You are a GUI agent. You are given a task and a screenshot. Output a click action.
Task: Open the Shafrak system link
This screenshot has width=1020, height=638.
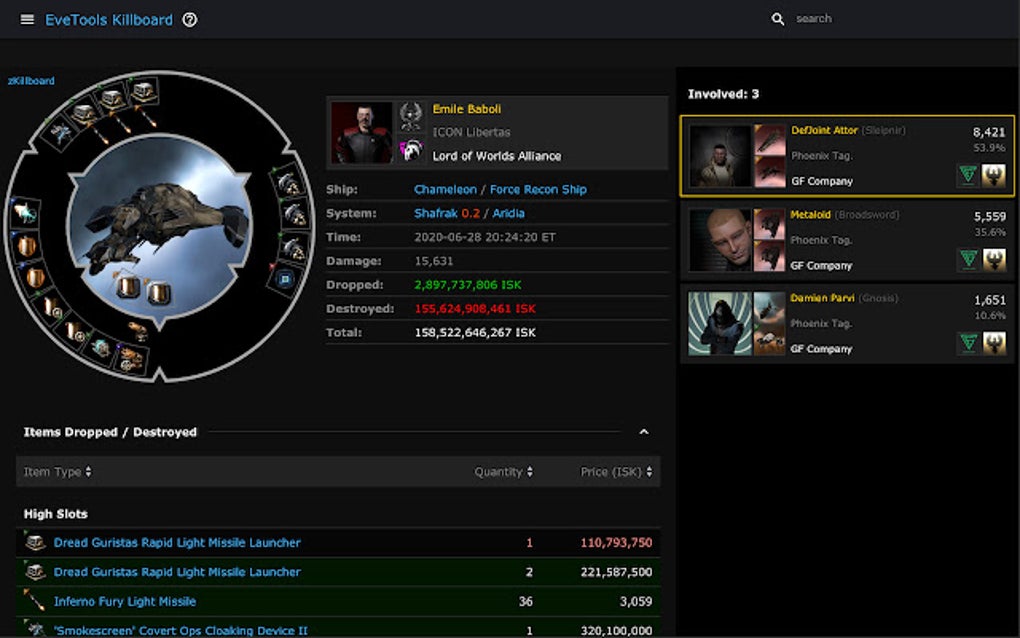[435, 213]
